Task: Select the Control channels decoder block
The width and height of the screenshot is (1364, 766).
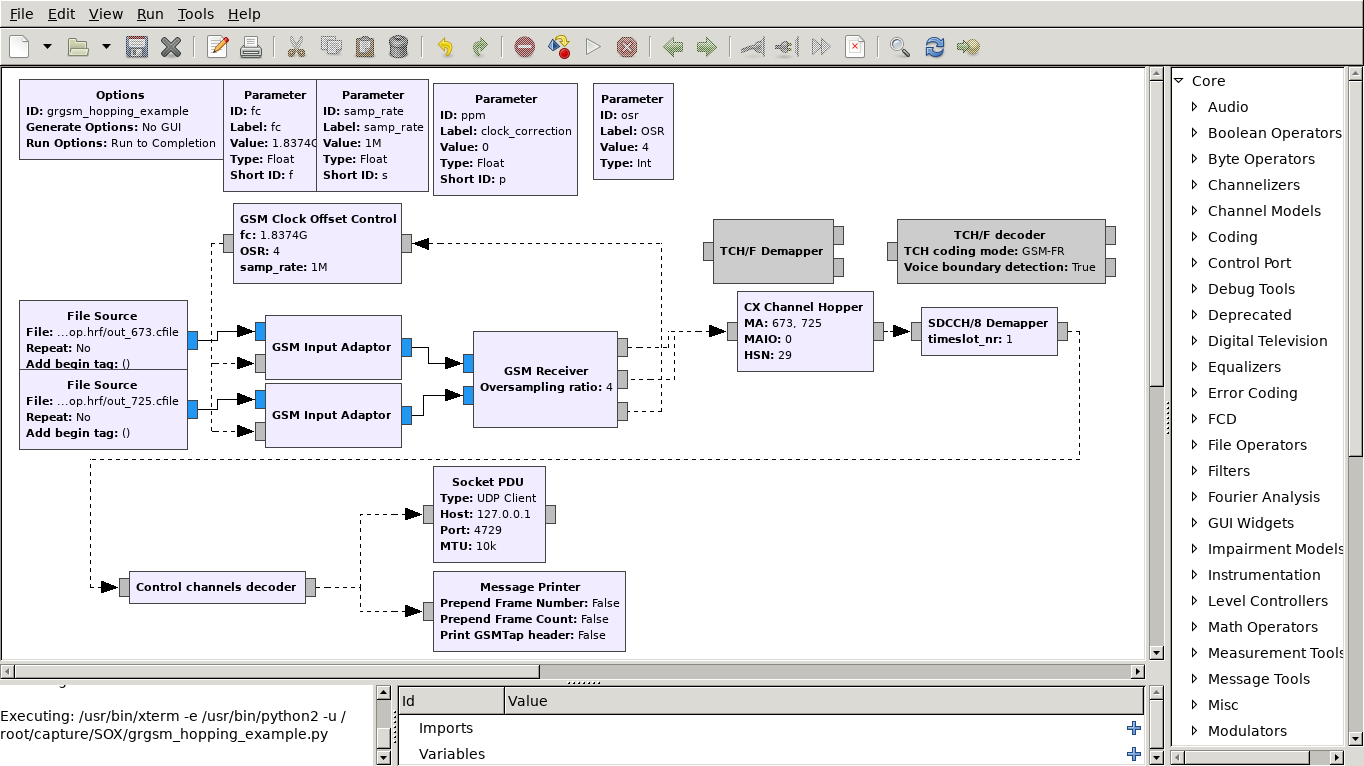Action: coord(216,587)
